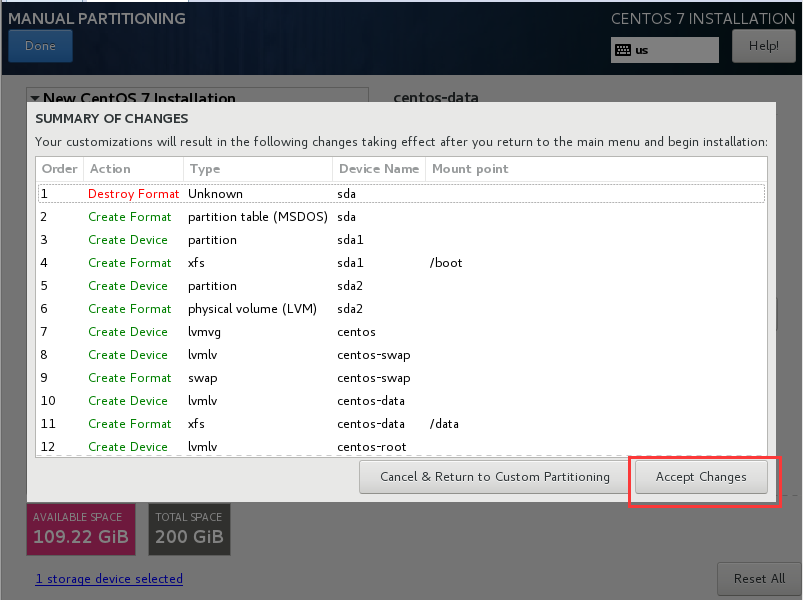
Task: Select the lvmvg centos row
Action: point(401,332)
